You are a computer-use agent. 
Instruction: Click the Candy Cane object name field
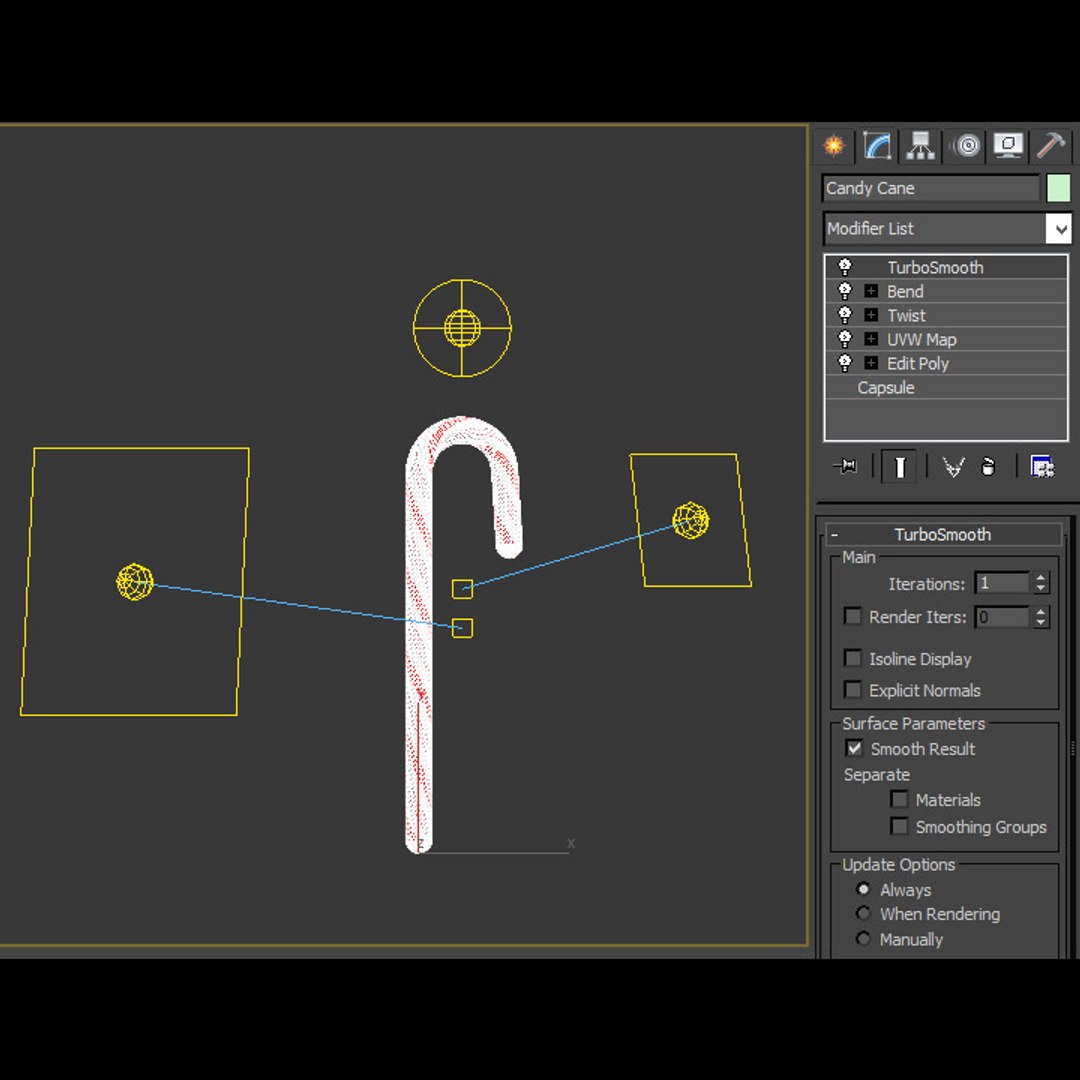(931, 188)
